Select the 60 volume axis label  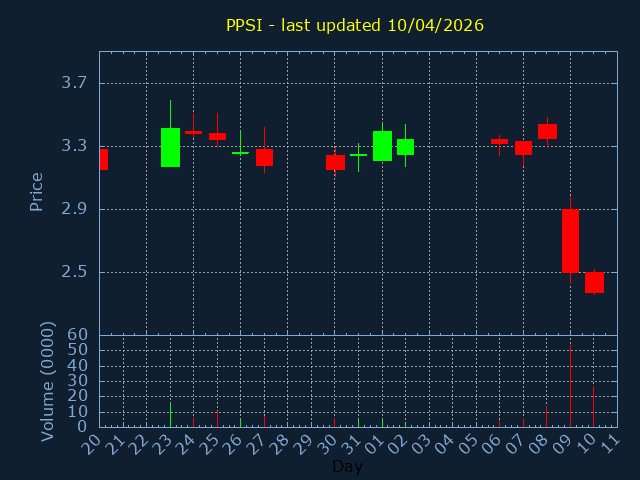(77, 335)
